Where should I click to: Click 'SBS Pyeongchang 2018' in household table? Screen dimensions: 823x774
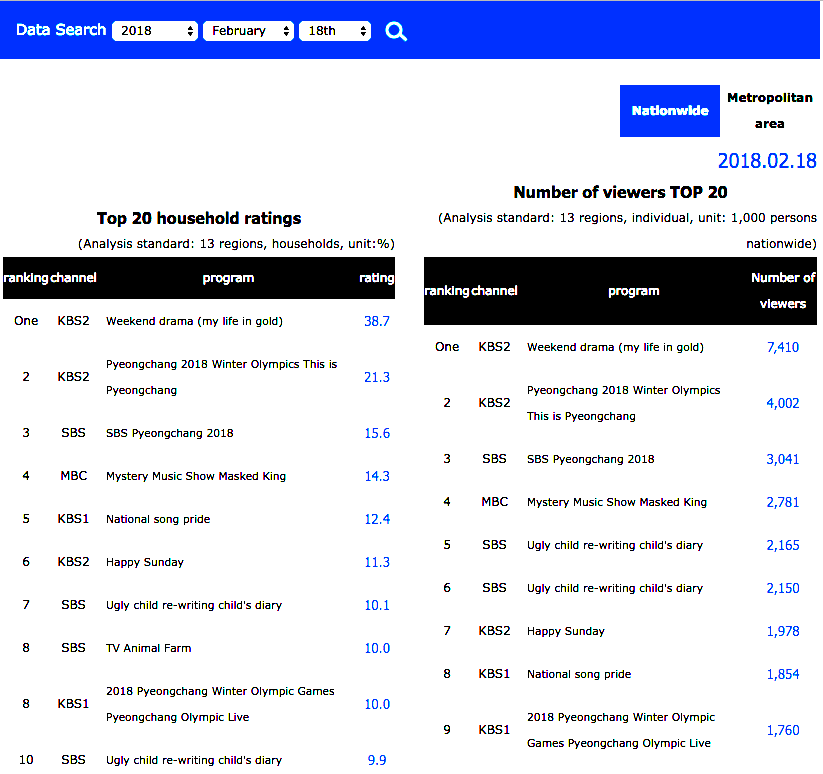tap(170, 433)
